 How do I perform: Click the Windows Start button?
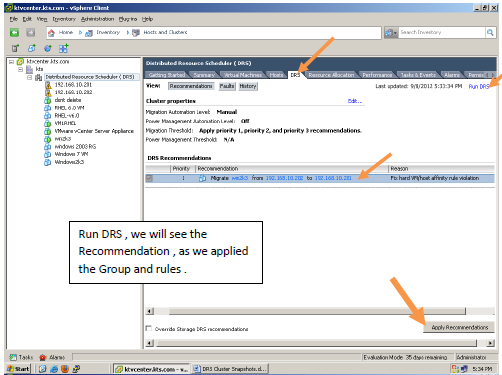click(x=18, y=369)
